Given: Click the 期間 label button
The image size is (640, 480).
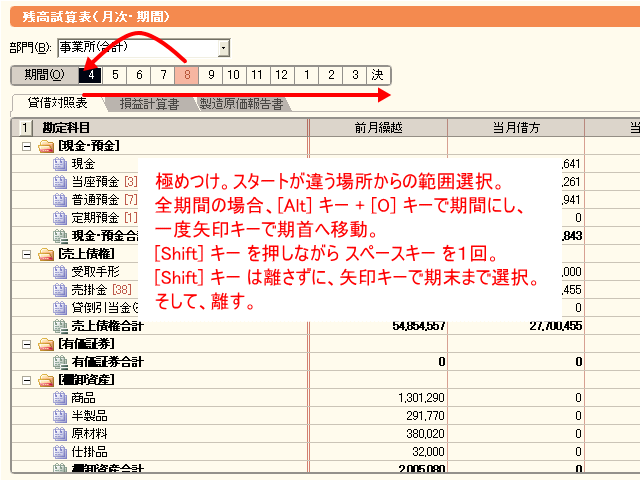Looking at the screenshot, I should click(43, 74).
